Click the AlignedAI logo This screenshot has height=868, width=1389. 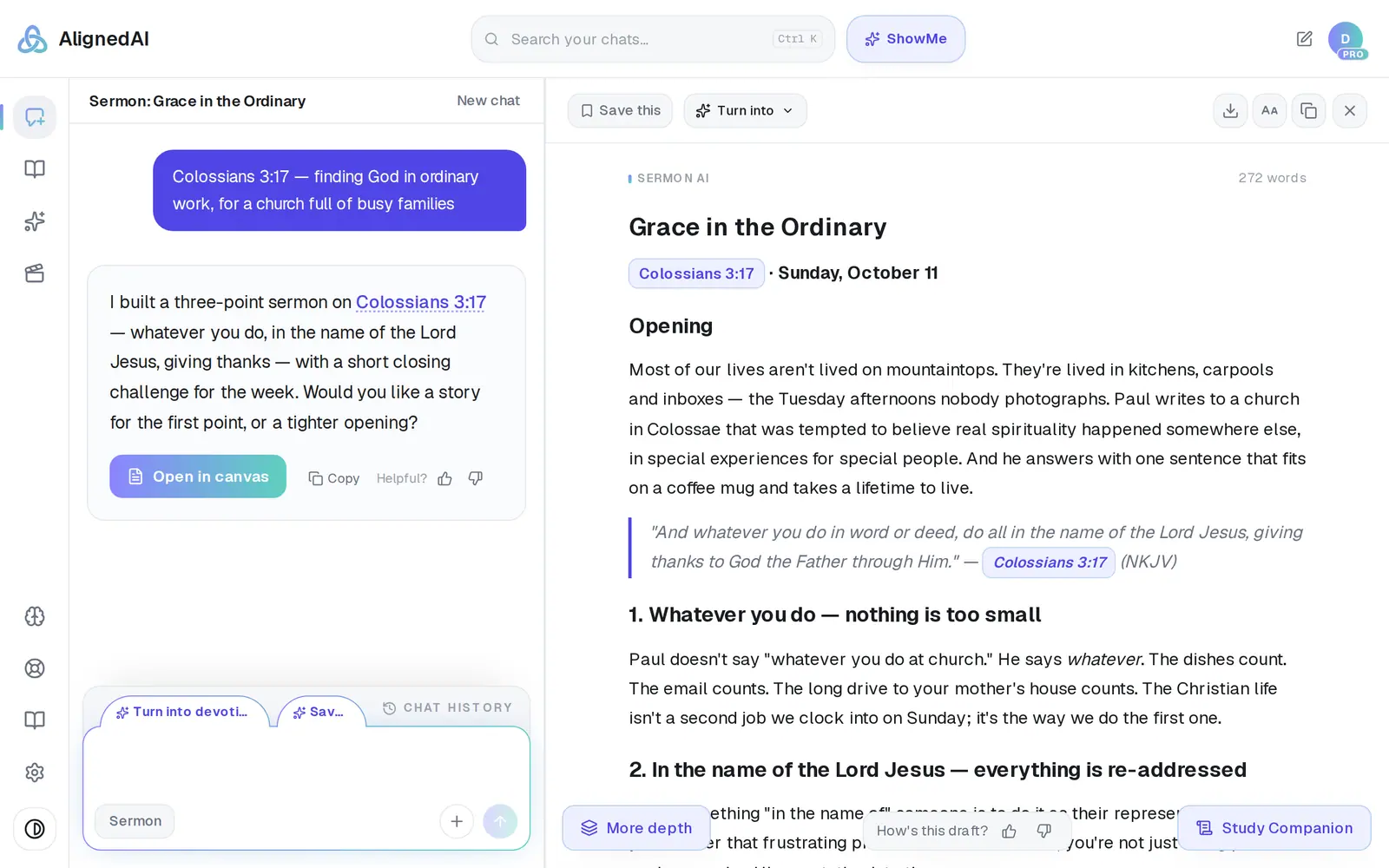83,39
